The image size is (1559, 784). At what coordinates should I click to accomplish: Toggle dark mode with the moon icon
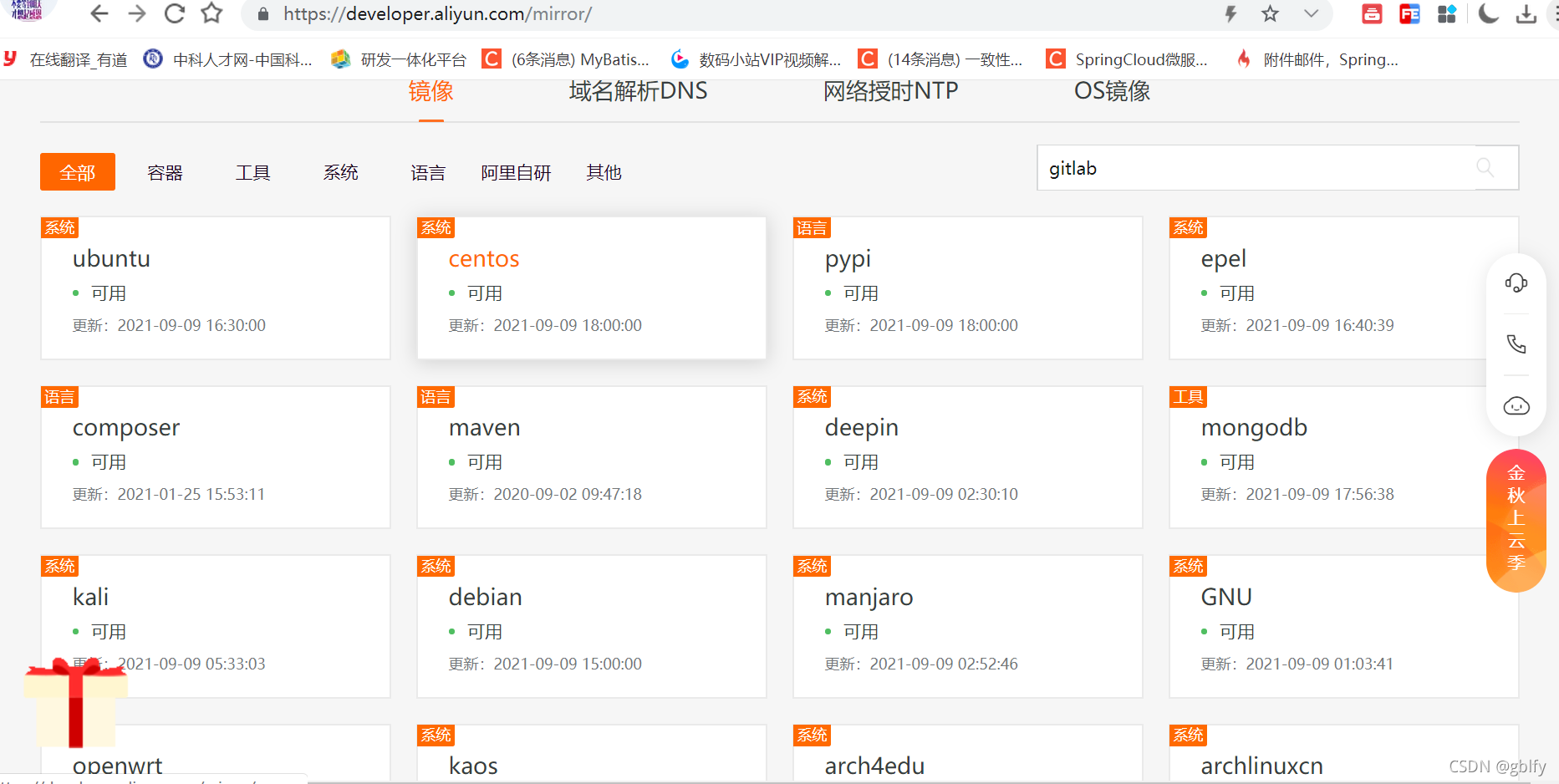point(1489,14)
